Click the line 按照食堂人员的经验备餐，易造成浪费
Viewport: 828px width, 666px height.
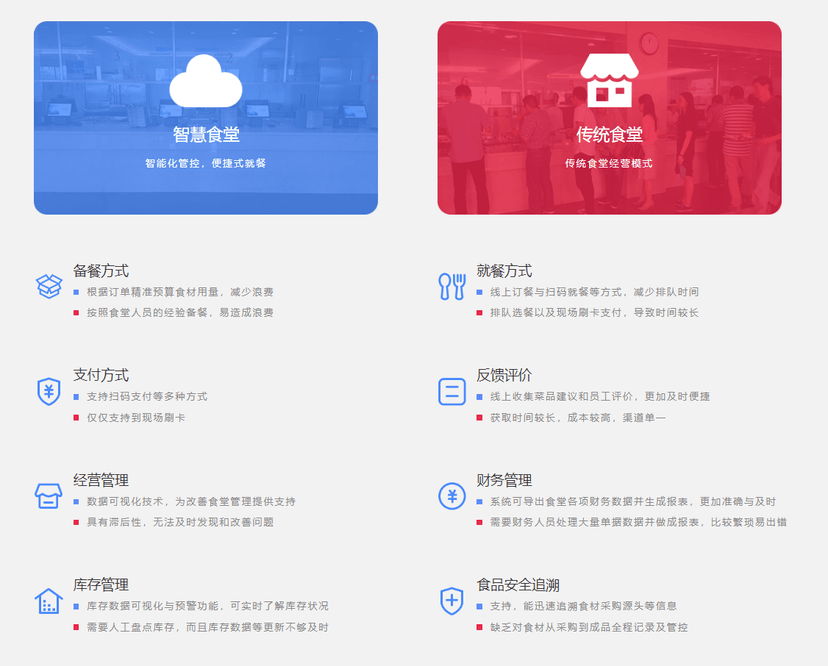(x=180, y=313)
